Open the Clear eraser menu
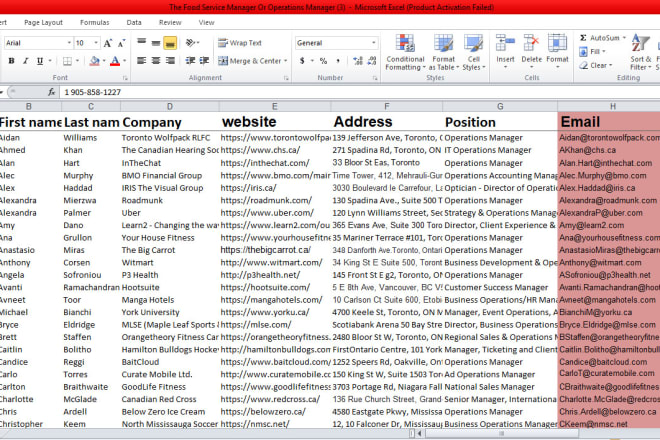Image resolution: width=660 pixels, height=440 pixels. click(x=596, y=66)
